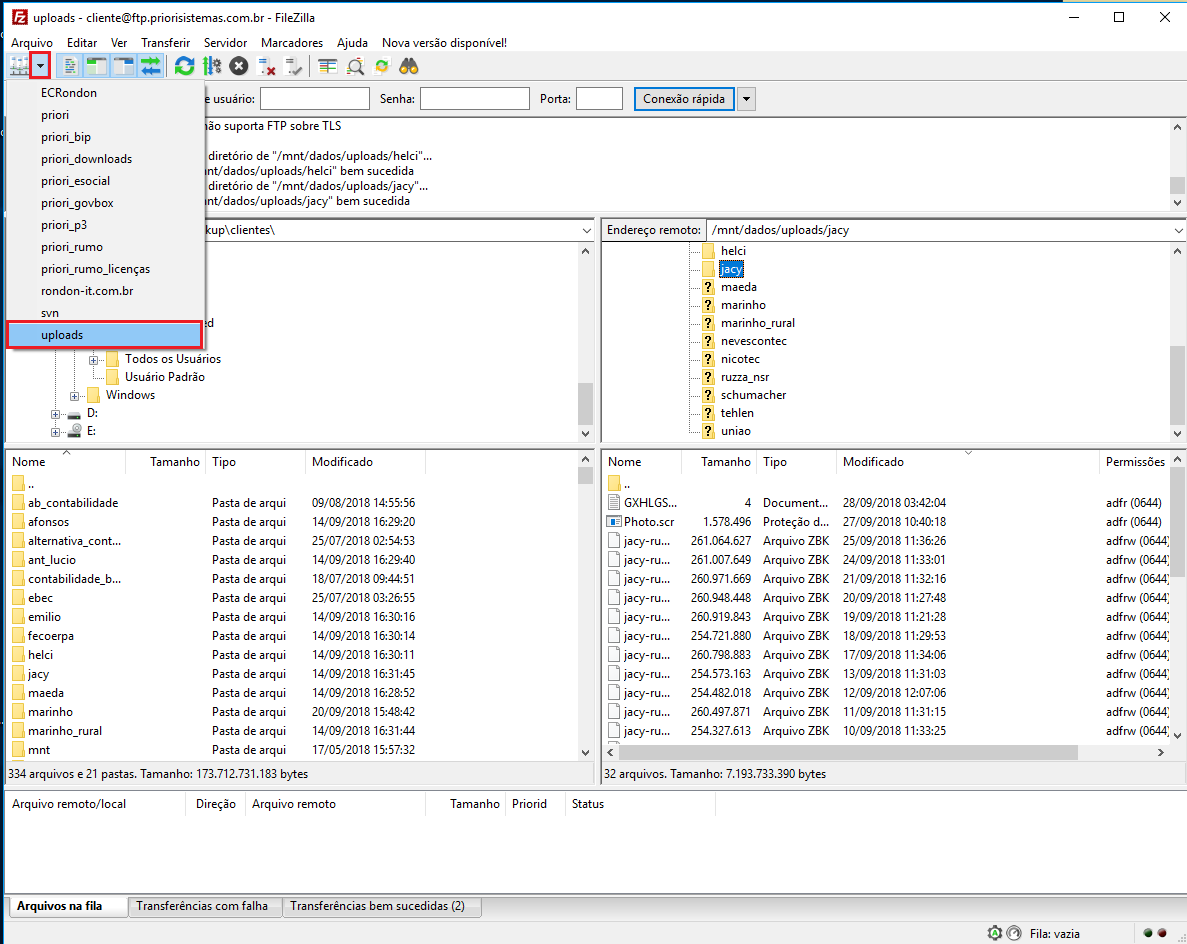The image size is (1187, 944).
Task: Click the nicotec remote folder's question-mark icon
Action: click(x=708, y=359)
